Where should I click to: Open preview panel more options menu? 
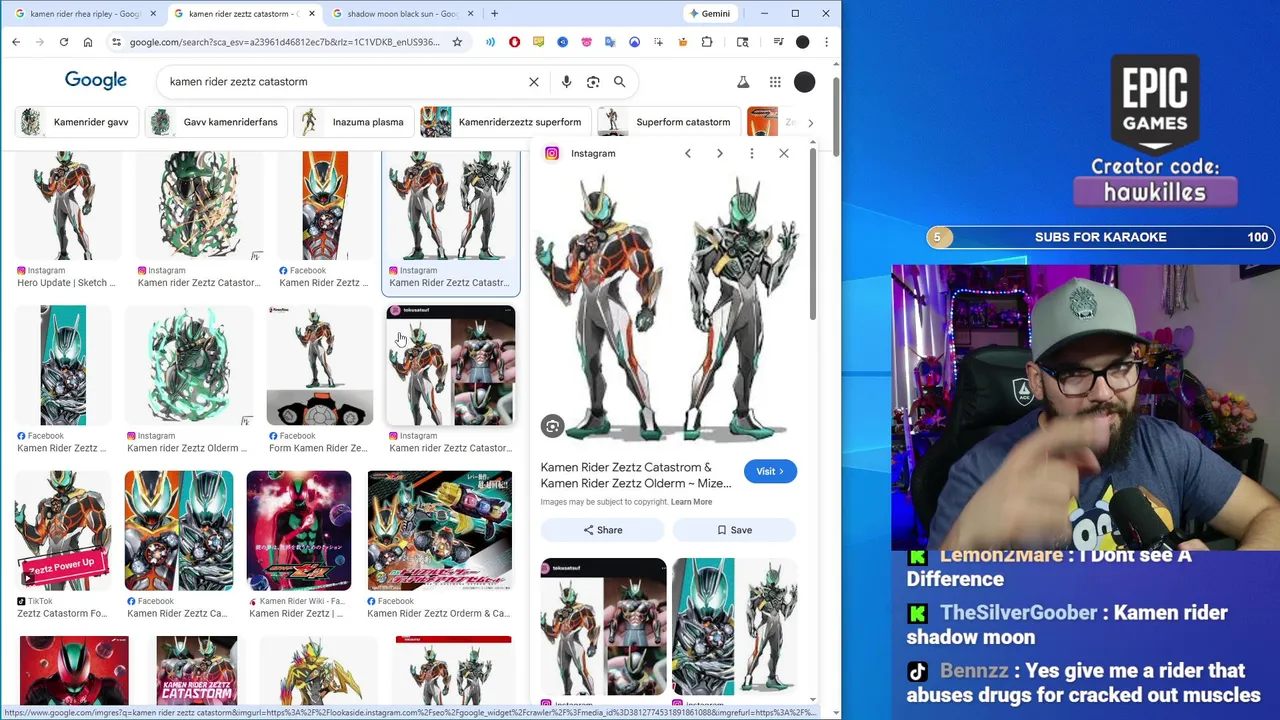[752, 153]
